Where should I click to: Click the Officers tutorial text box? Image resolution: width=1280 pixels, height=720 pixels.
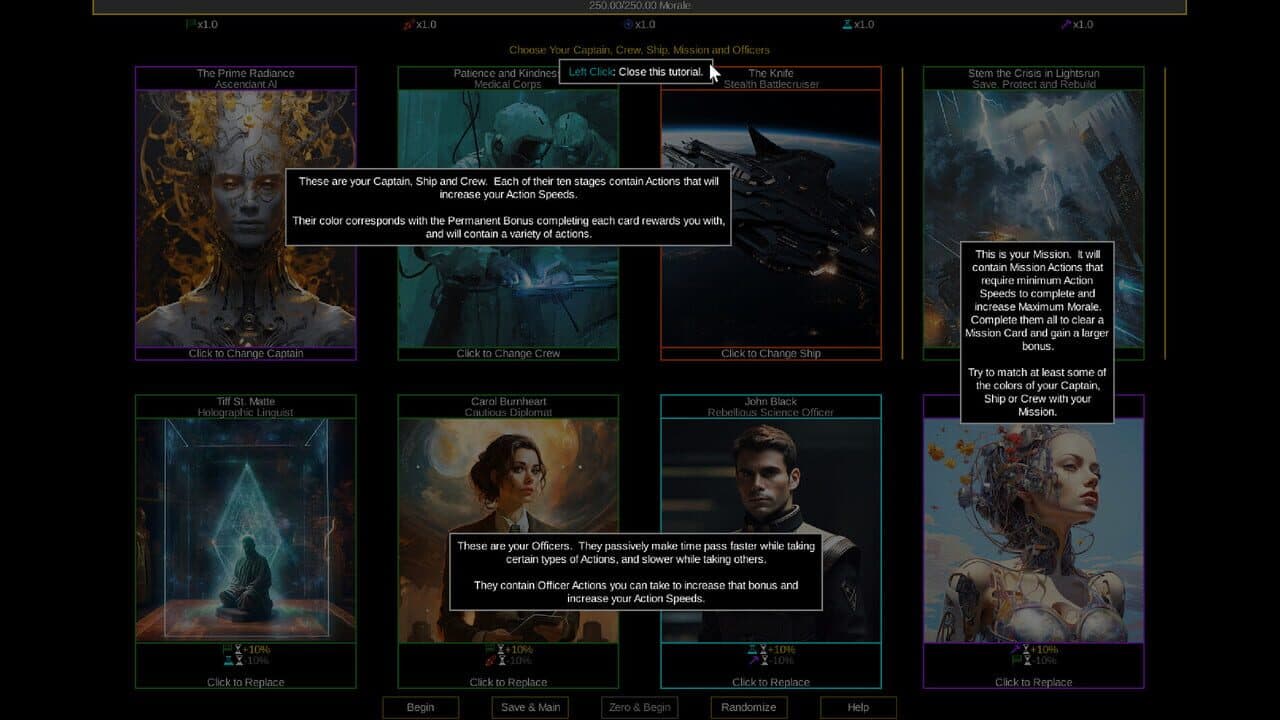[635, 571]
